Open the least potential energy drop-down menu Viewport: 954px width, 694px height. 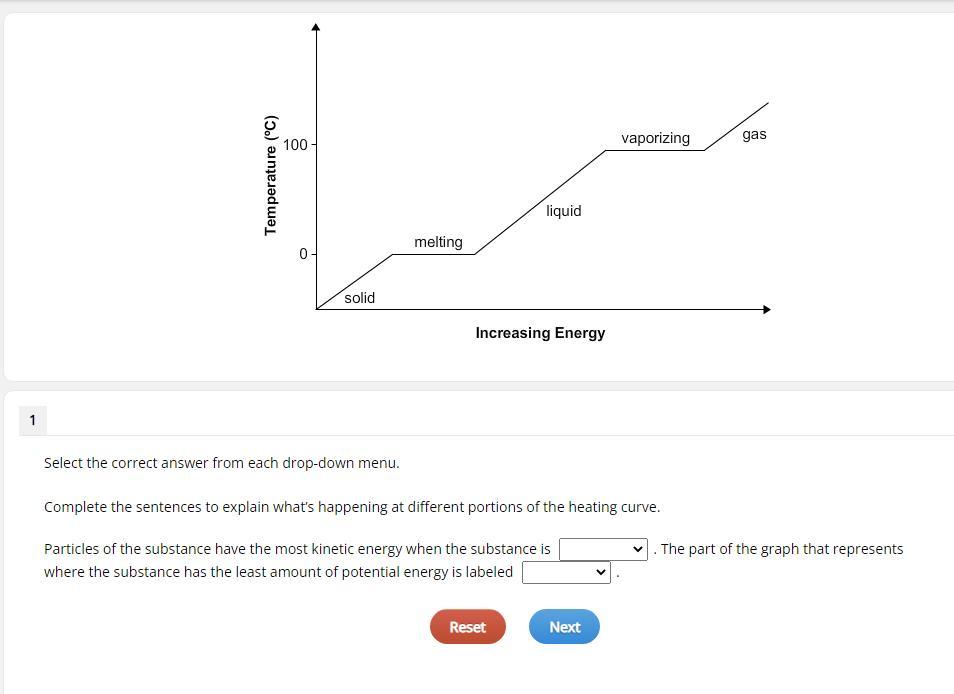(566, 572)
